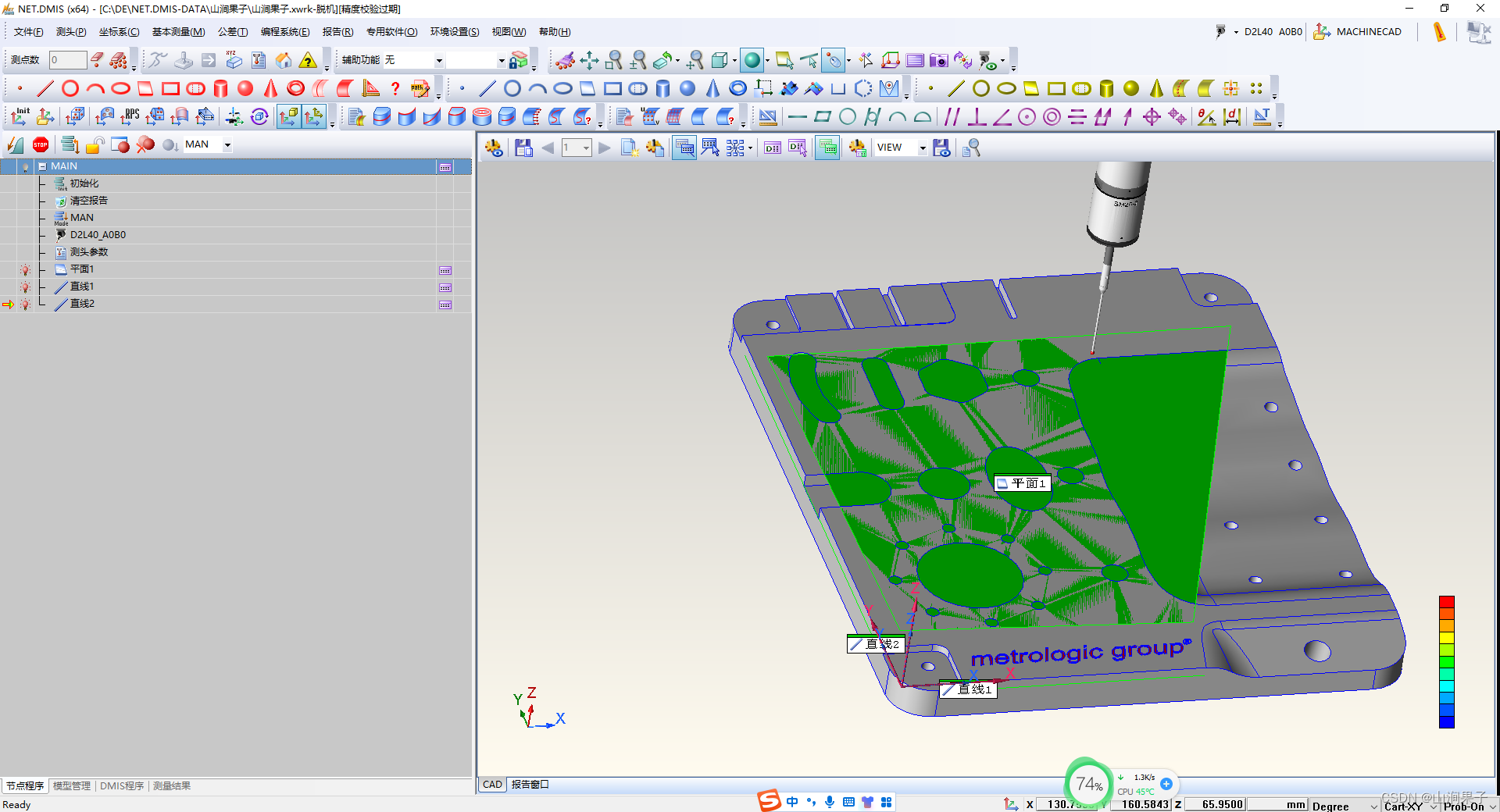This screenshot has width=1500, height=812.
Task: Select the red measure-circle tool
Action: click(x=70, y=88)
